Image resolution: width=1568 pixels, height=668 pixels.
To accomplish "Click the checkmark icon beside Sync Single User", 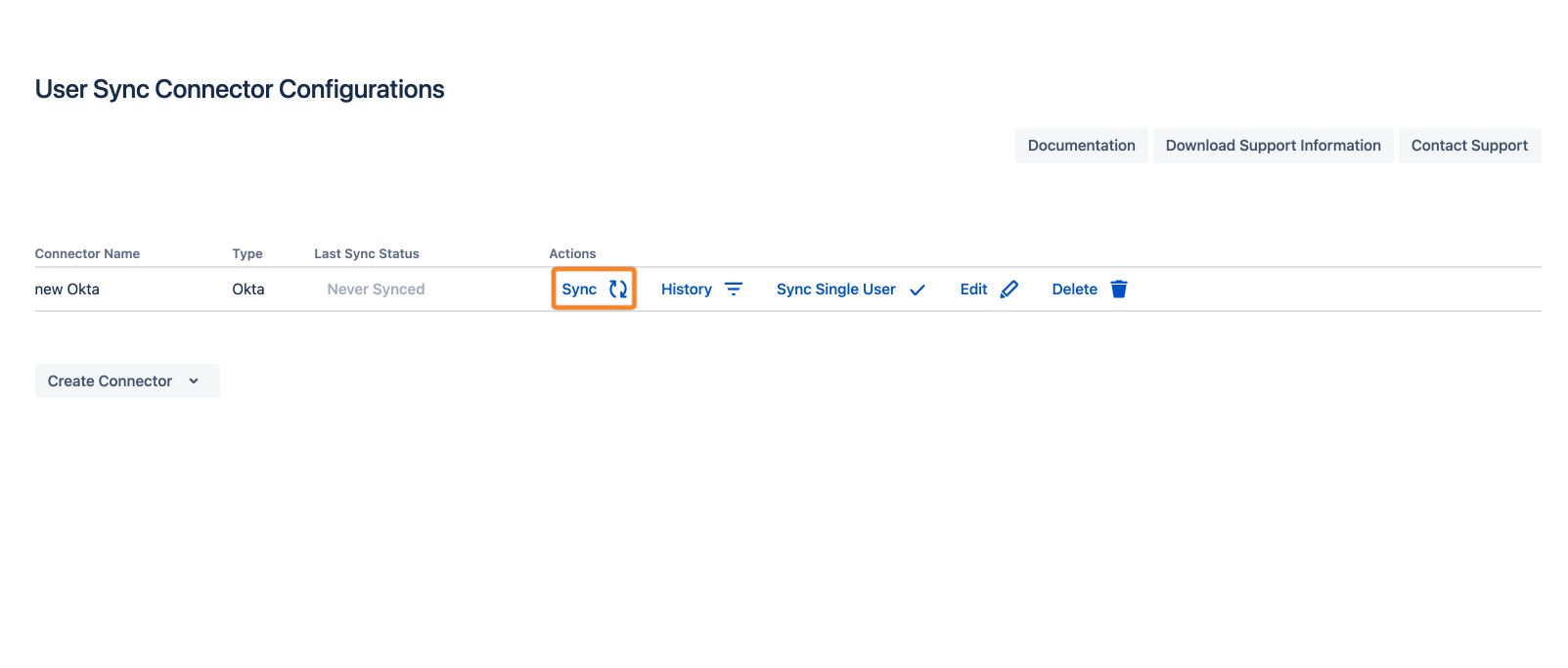I will [918, 290].
